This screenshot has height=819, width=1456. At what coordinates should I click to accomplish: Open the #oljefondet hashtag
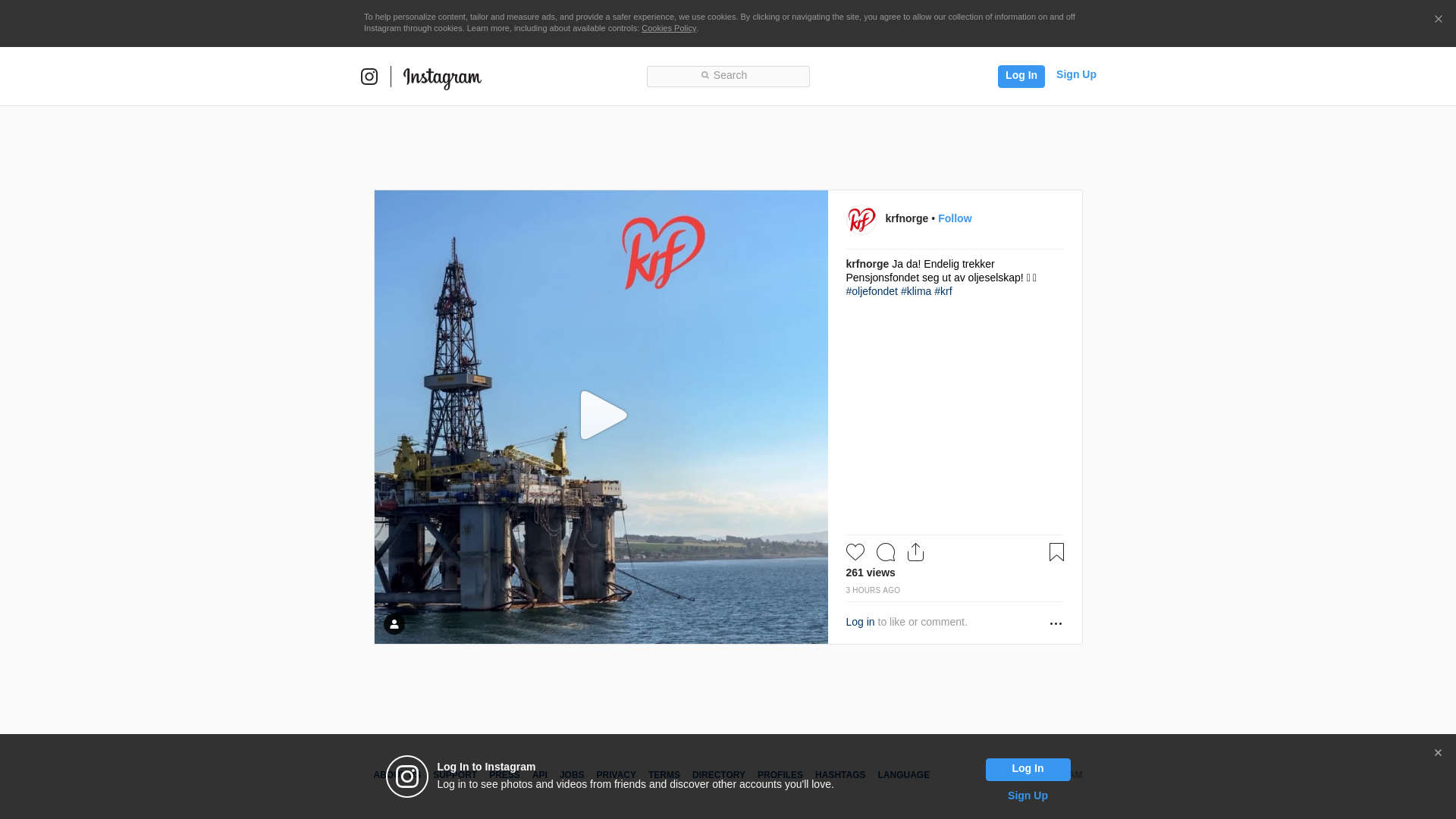[x=871, y=291]
